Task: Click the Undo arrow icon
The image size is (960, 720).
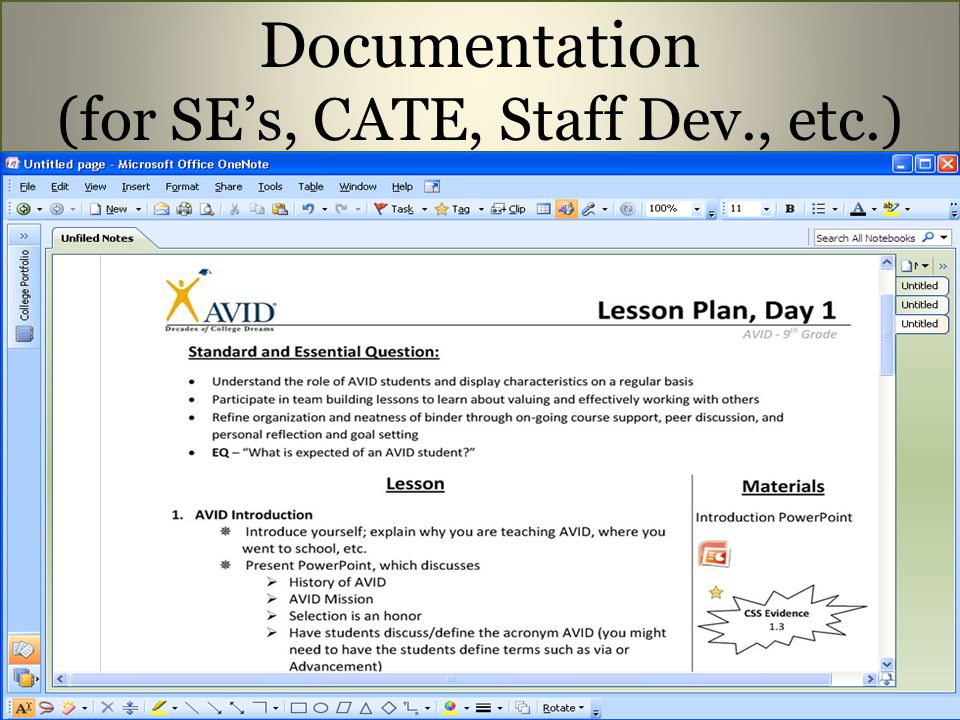Action: click(x=309, y=209)
